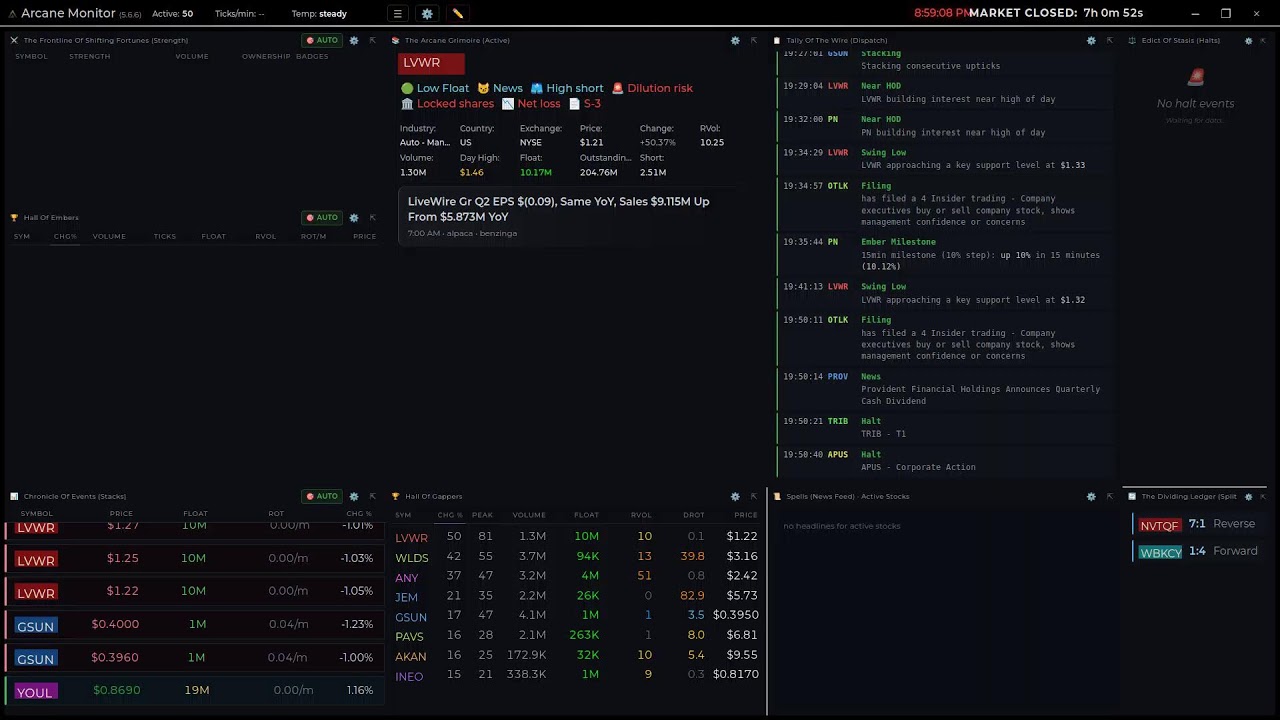
Task: Pop out the Spells News Feed panel
Action: [x=1109, y=496]
